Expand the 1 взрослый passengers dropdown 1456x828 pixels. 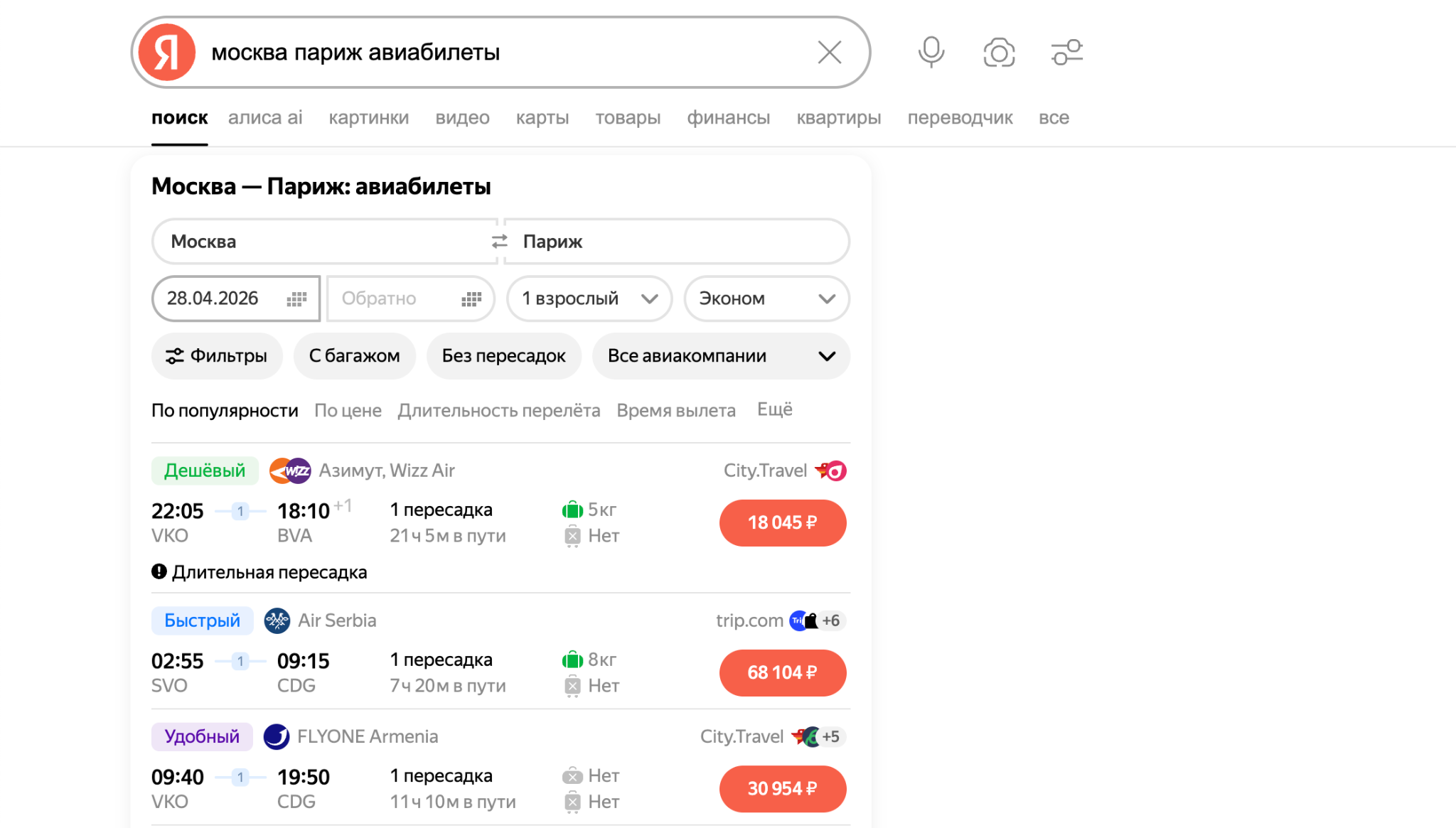589,299
